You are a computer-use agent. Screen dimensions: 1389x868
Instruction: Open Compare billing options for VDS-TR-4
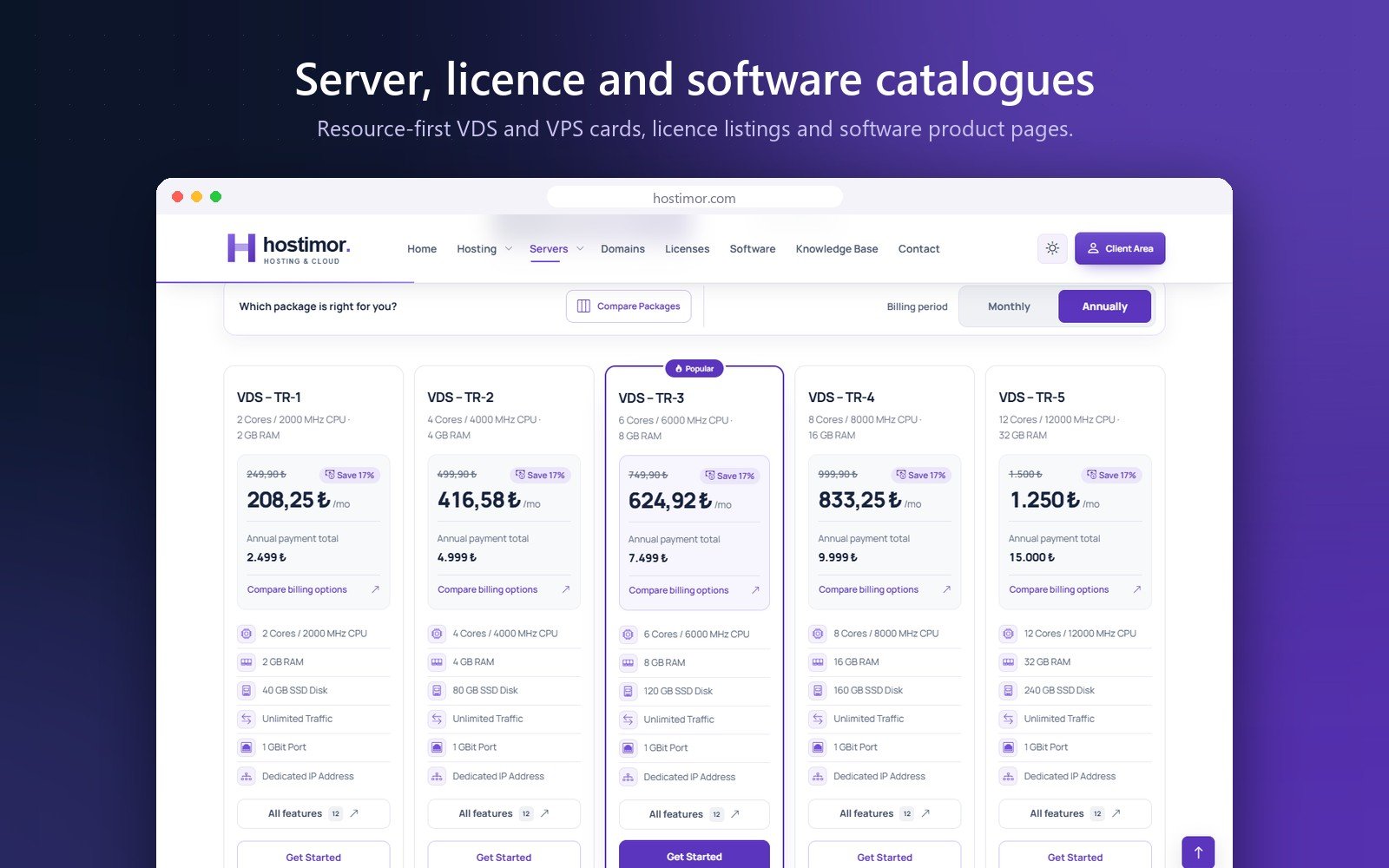coord(885,589)
